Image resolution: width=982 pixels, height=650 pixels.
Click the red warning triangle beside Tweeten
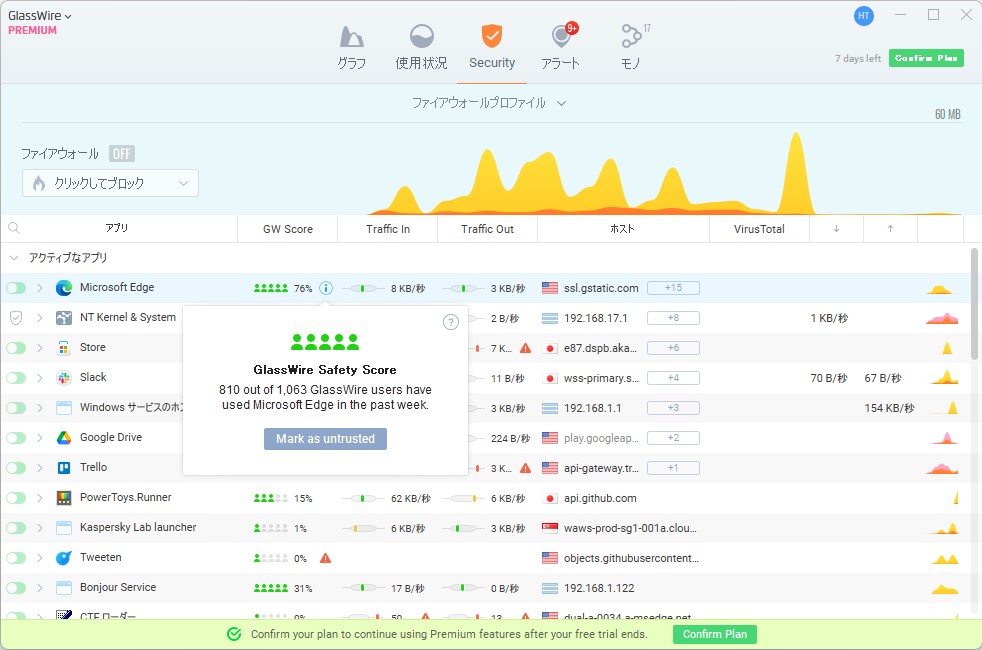(x=325, y=557)
